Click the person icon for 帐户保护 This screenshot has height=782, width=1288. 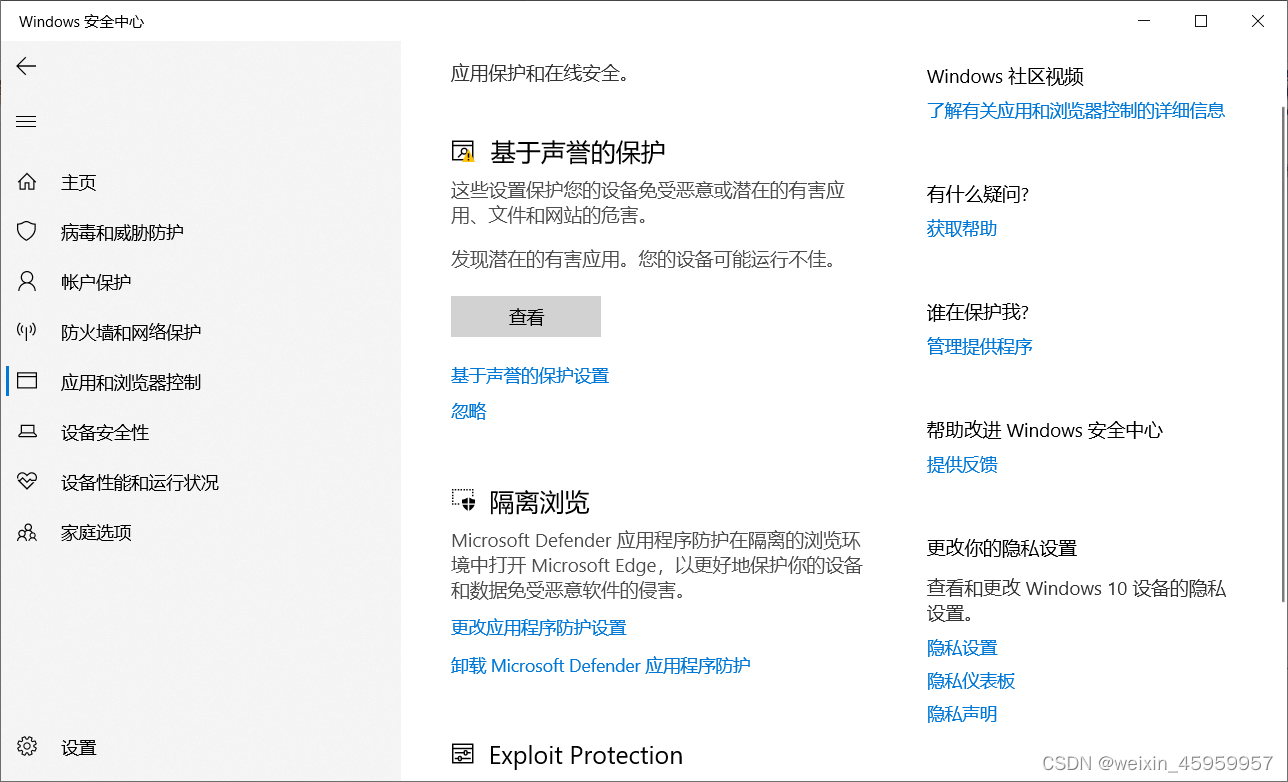(x=27, y=282)
